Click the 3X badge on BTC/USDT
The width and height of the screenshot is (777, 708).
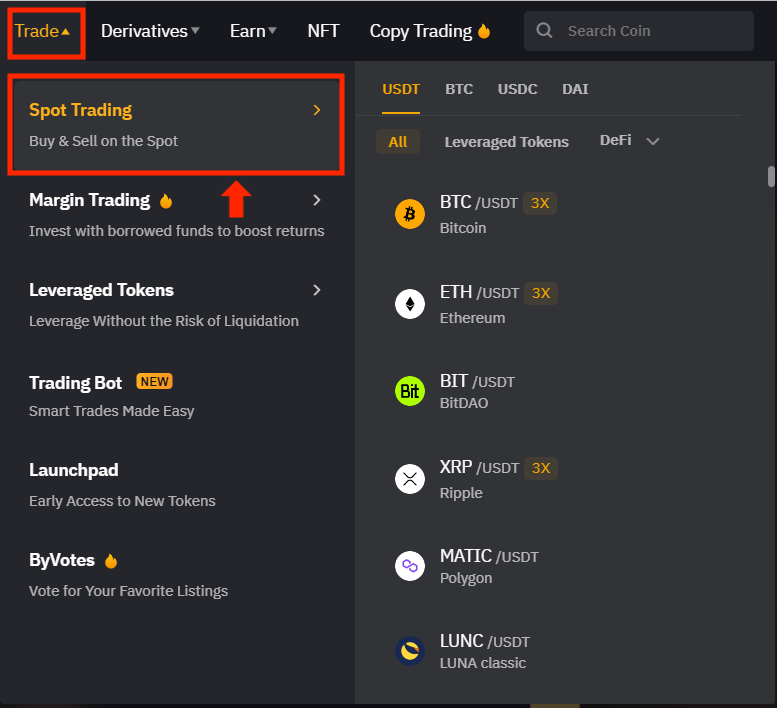pos(540,203)
